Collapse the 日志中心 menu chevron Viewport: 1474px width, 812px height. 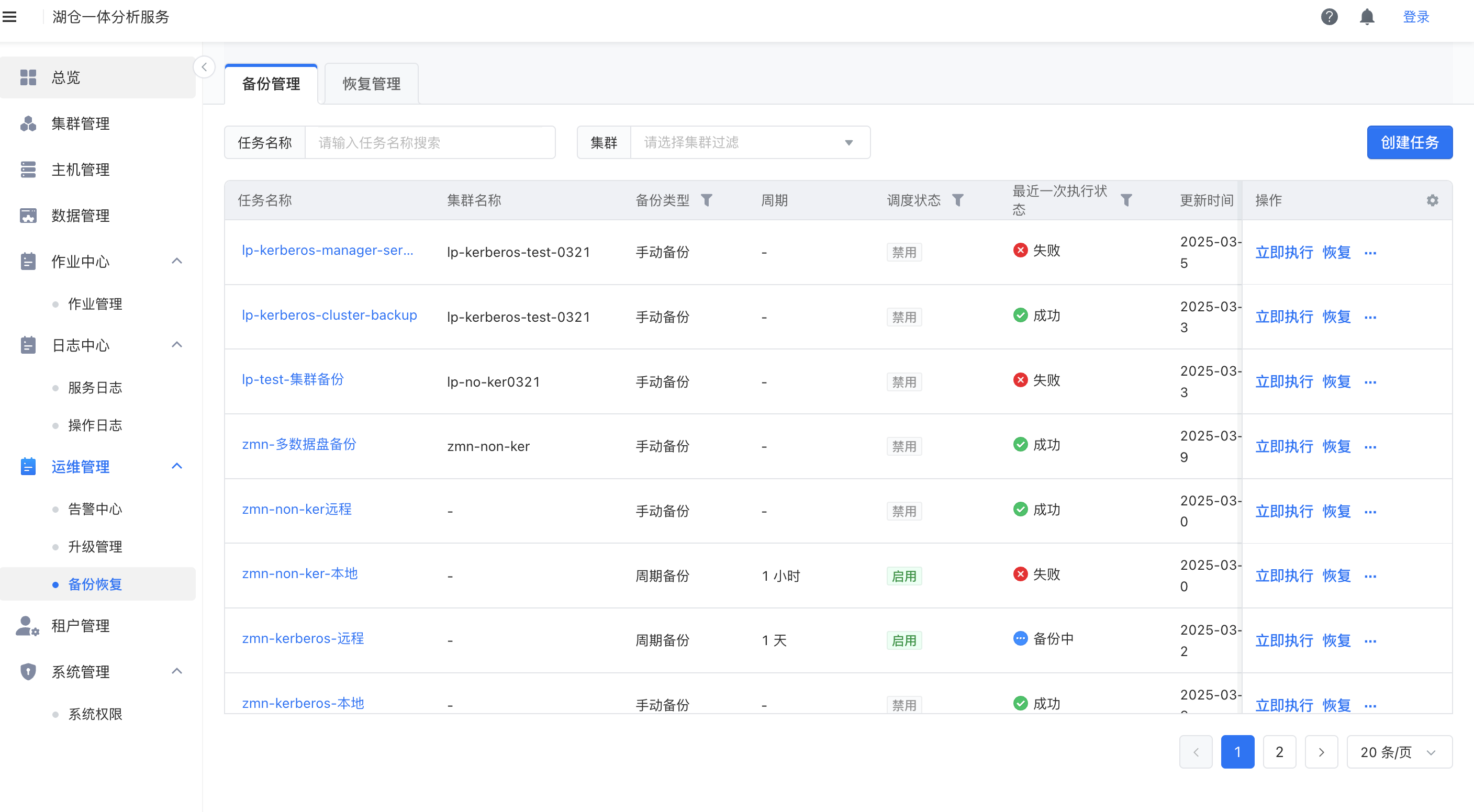177,345
